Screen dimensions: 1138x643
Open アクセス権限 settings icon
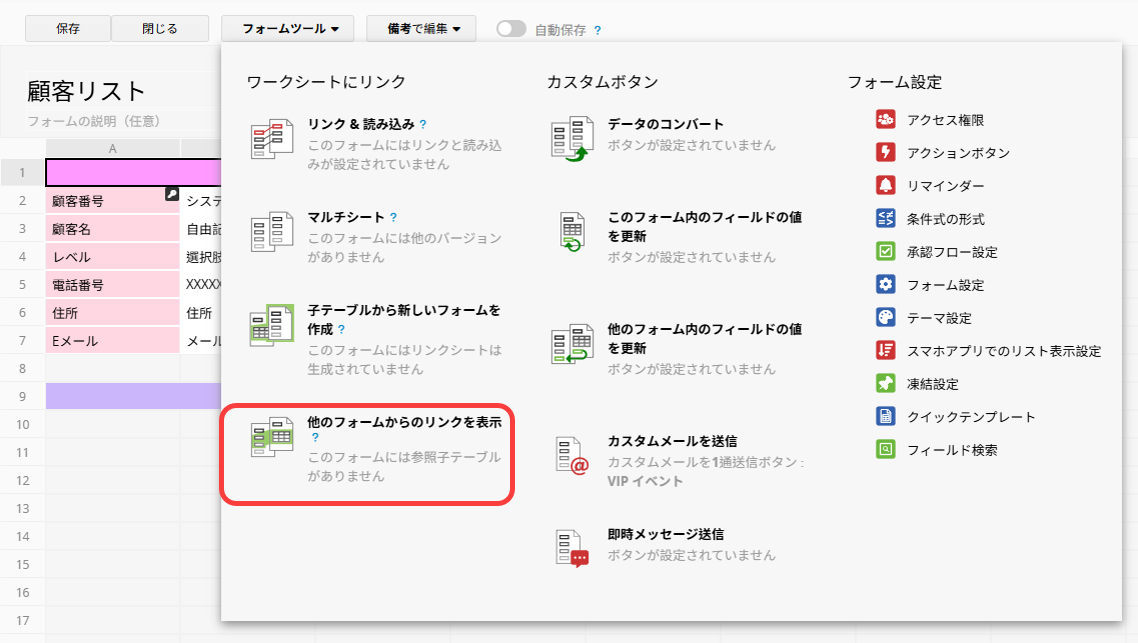[x=885, y=120]
